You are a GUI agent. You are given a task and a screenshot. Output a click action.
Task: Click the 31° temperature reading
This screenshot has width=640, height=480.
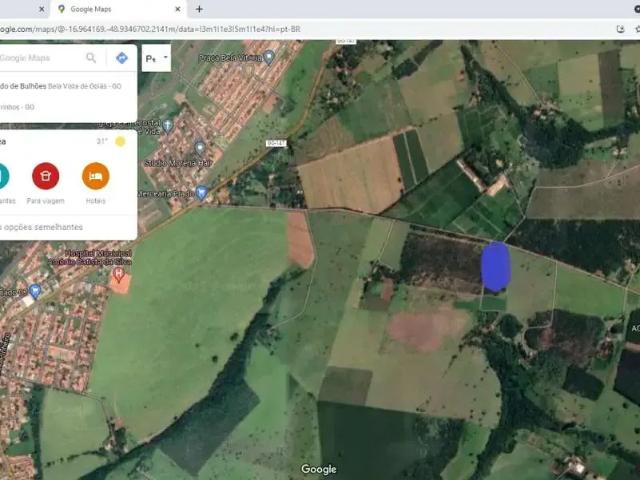pos(102,142)
